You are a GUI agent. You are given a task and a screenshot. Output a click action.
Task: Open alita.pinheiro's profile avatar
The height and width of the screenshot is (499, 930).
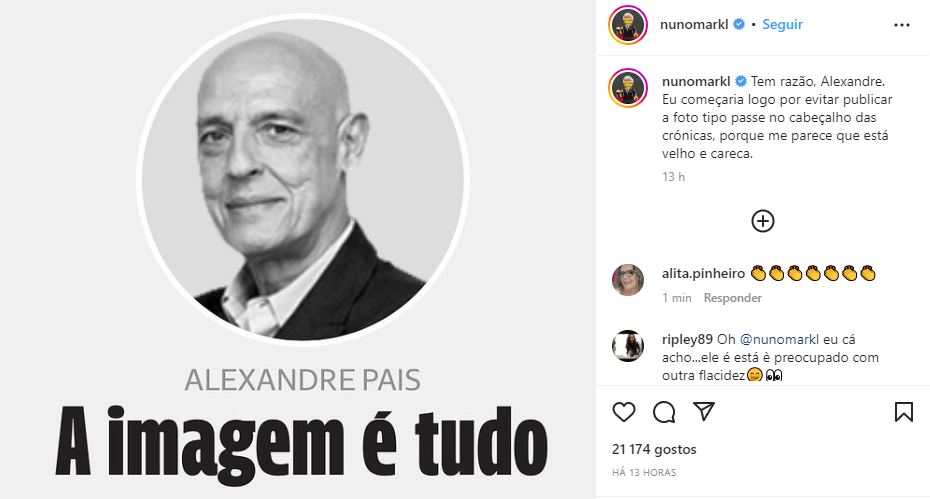[628, 279]
